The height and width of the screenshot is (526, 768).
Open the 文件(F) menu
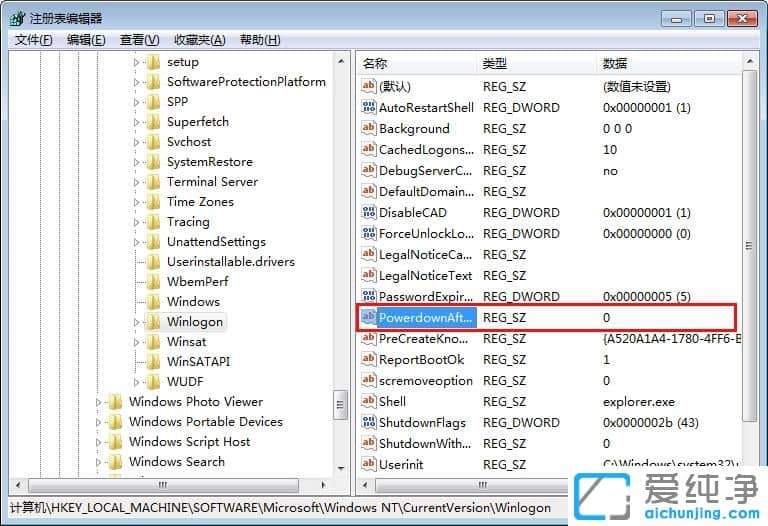pyautogui.click(x=33, y=40)
